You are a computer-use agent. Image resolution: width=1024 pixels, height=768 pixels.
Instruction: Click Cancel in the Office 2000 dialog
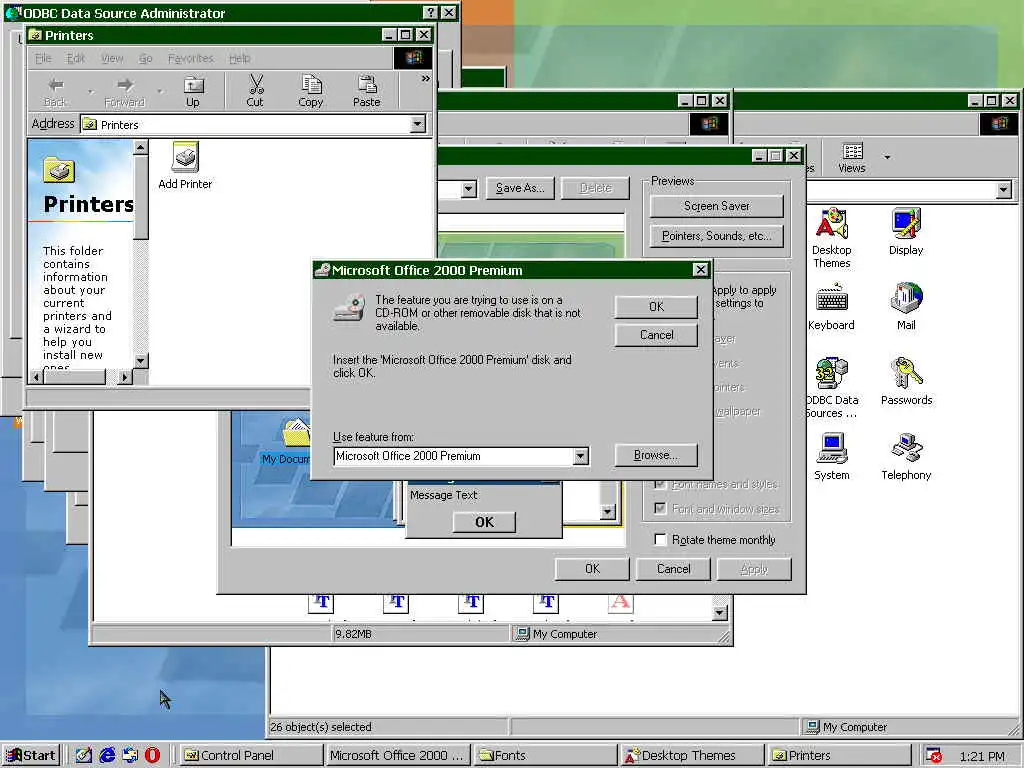pyautogui.click(x=656, y=335)
